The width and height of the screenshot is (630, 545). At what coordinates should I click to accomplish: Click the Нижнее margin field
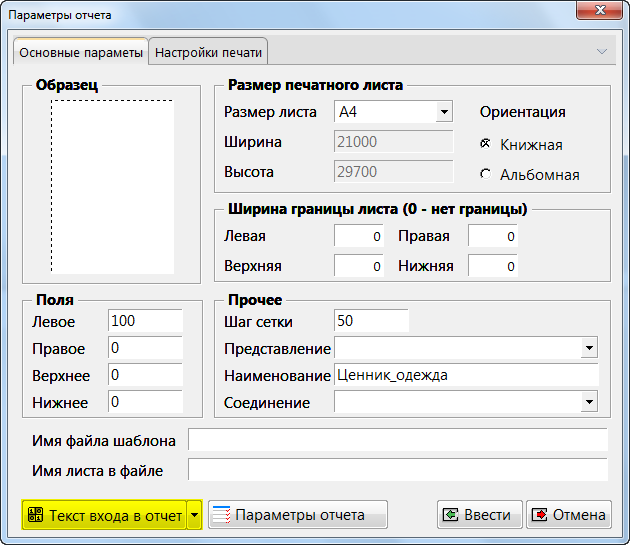click(145, 402)
